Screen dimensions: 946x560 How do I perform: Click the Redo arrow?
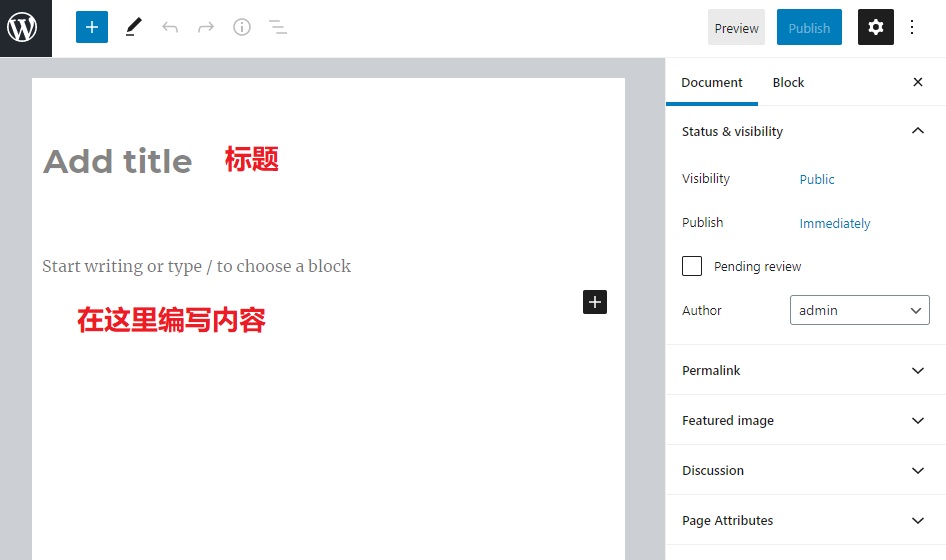point(206,28)
